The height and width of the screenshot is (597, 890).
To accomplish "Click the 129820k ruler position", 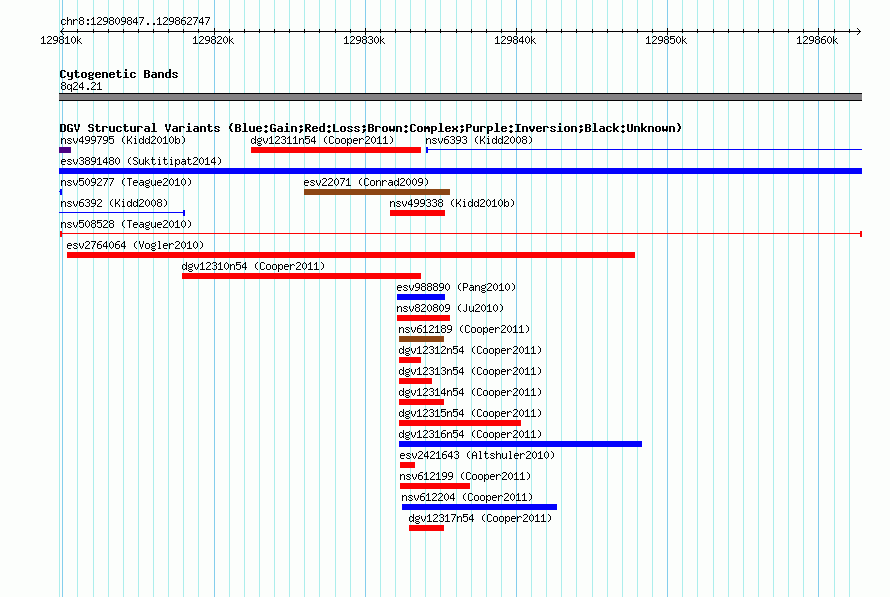I will (x=213, y=40).
